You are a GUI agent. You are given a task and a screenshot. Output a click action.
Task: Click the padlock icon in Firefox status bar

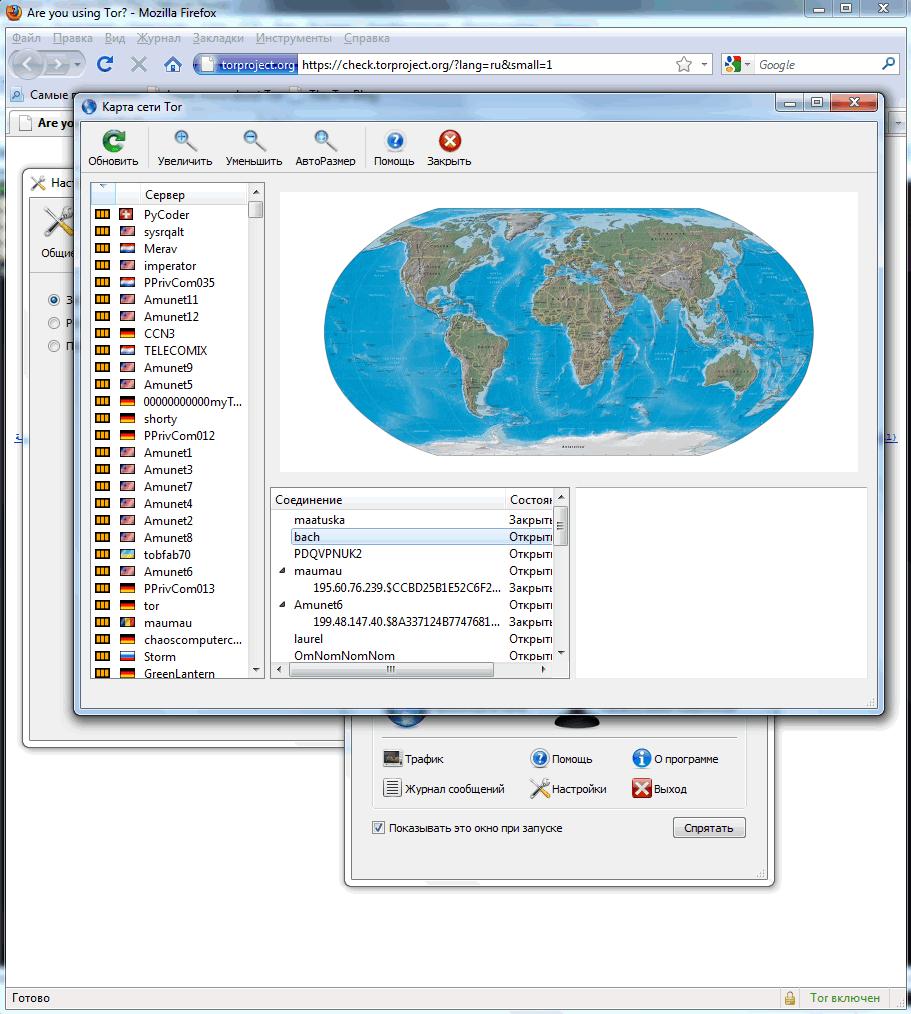(789, 998)
